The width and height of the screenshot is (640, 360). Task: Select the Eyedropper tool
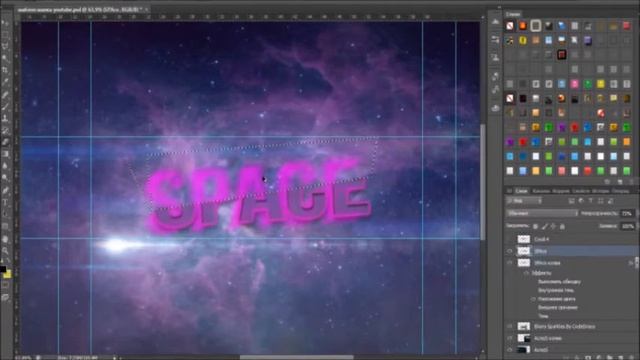[x=5, y=82]
